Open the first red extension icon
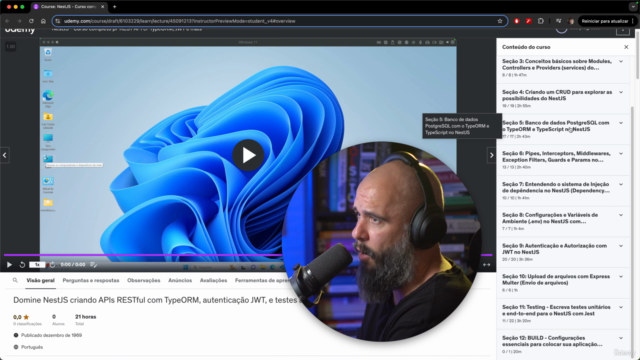This screenshot has height=360, width=640. (x=516, y=21)
